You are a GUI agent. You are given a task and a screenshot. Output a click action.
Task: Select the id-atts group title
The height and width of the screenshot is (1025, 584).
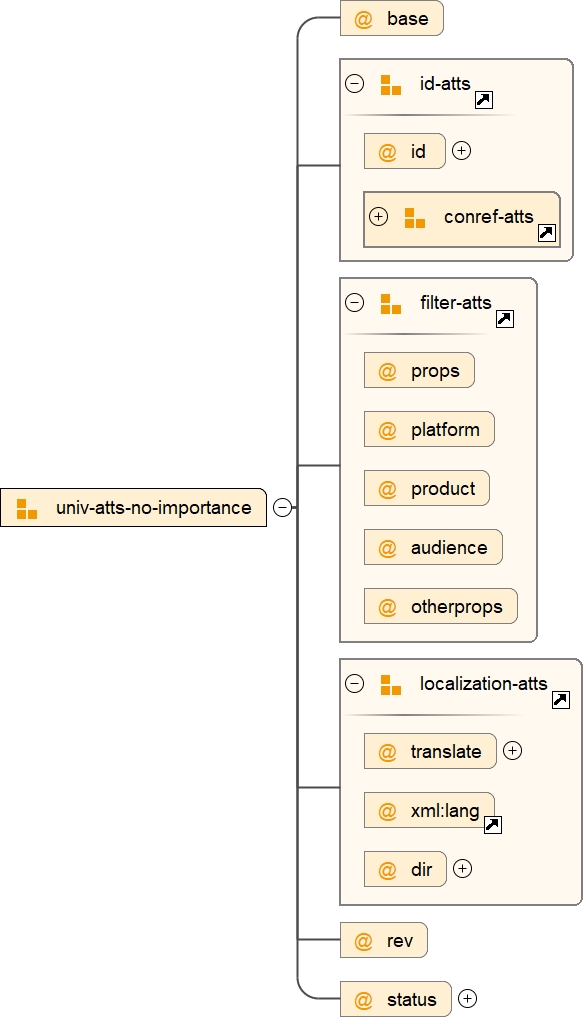coord(445,84)
